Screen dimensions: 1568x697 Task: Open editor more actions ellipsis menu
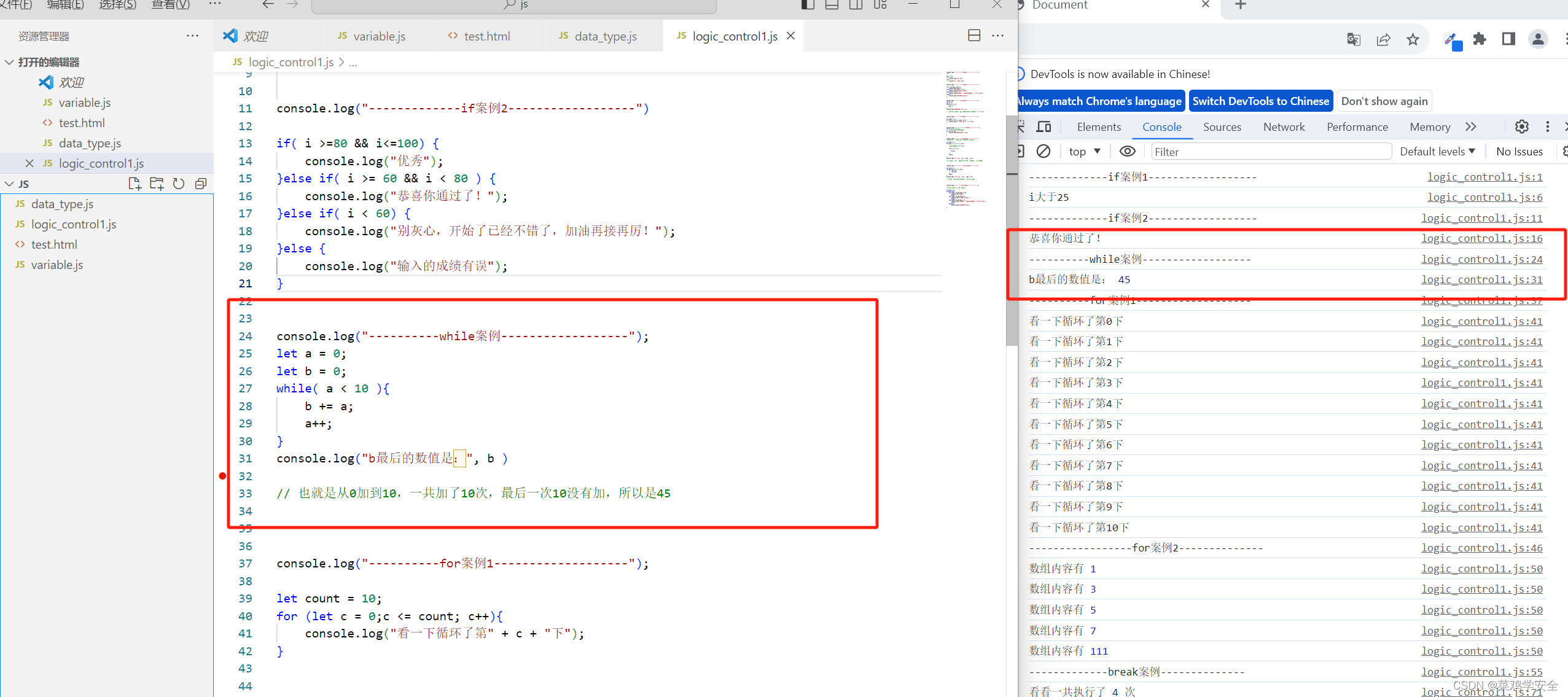[998, 36]
